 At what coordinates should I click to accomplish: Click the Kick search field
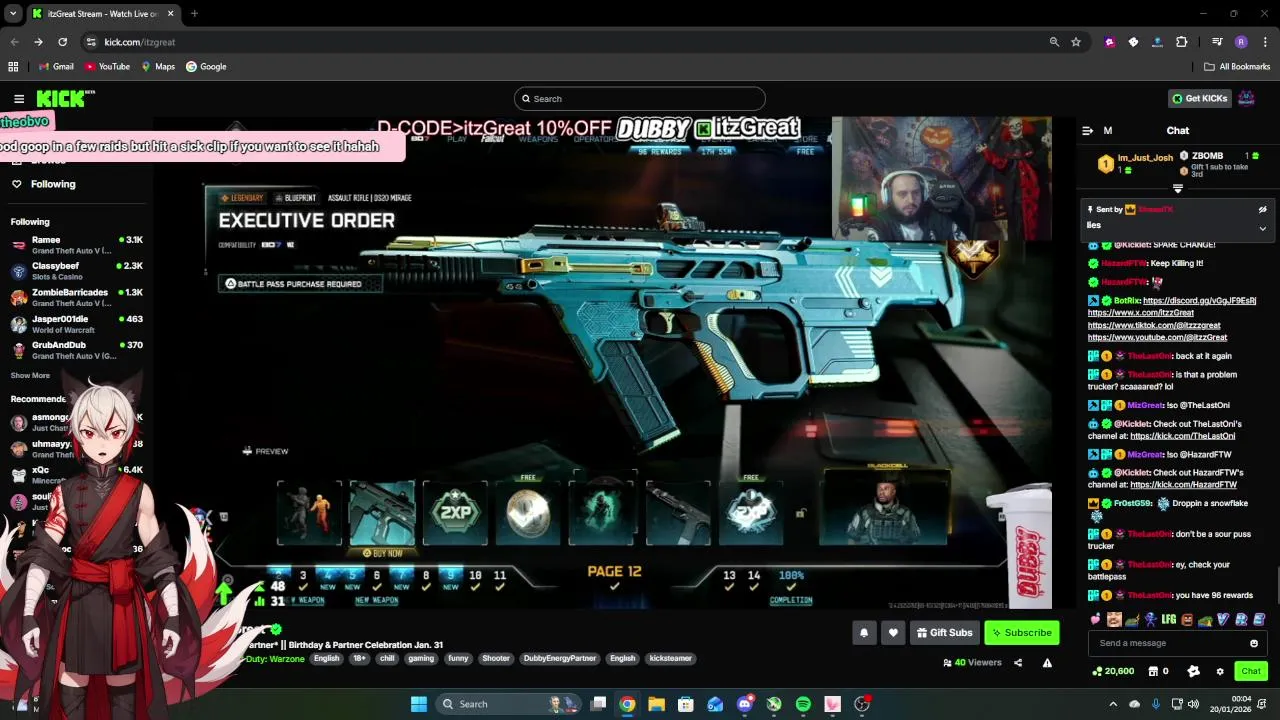click(x=640, y=99)
